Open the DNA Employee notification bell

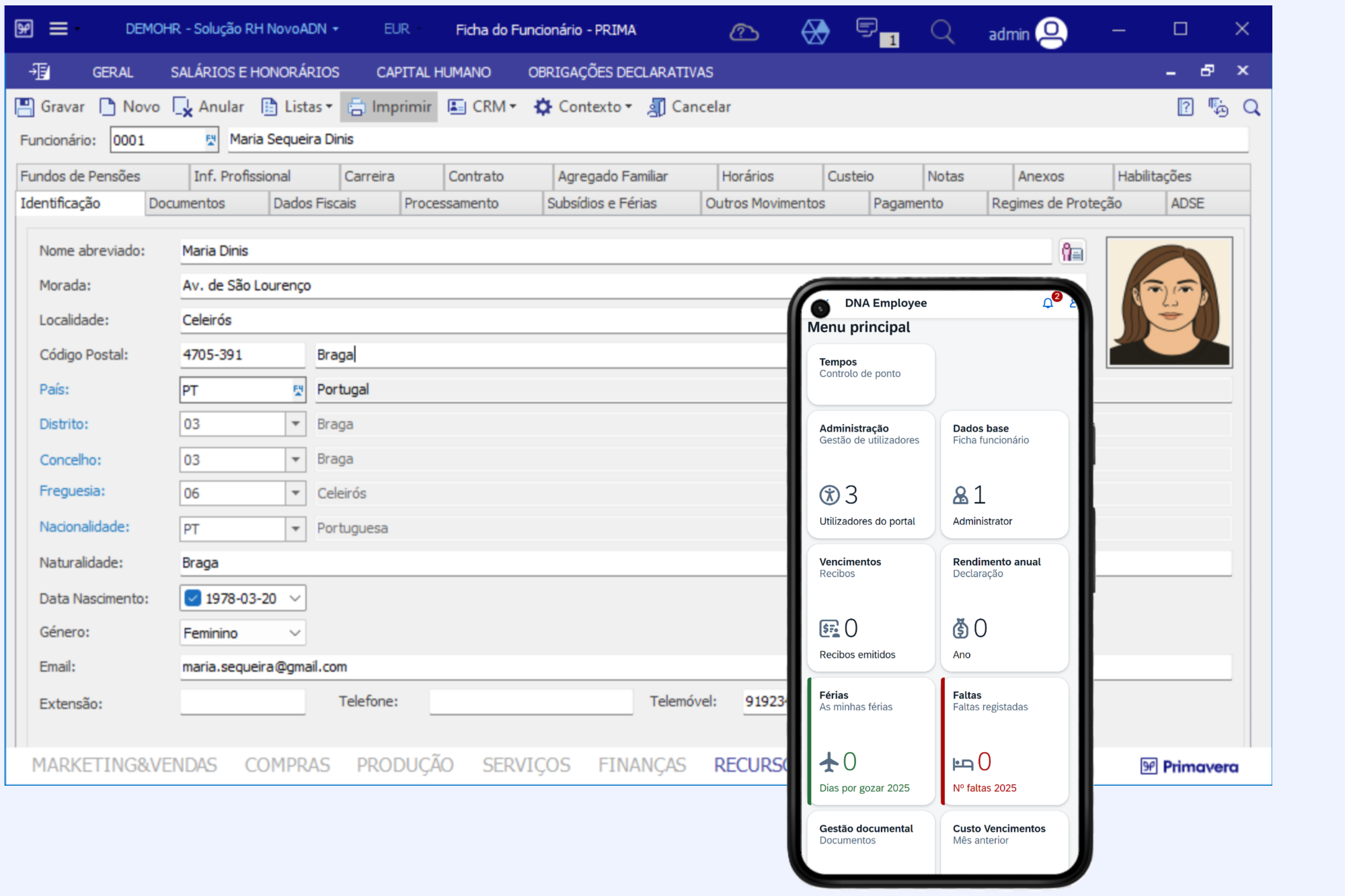tap(1048, 303)
